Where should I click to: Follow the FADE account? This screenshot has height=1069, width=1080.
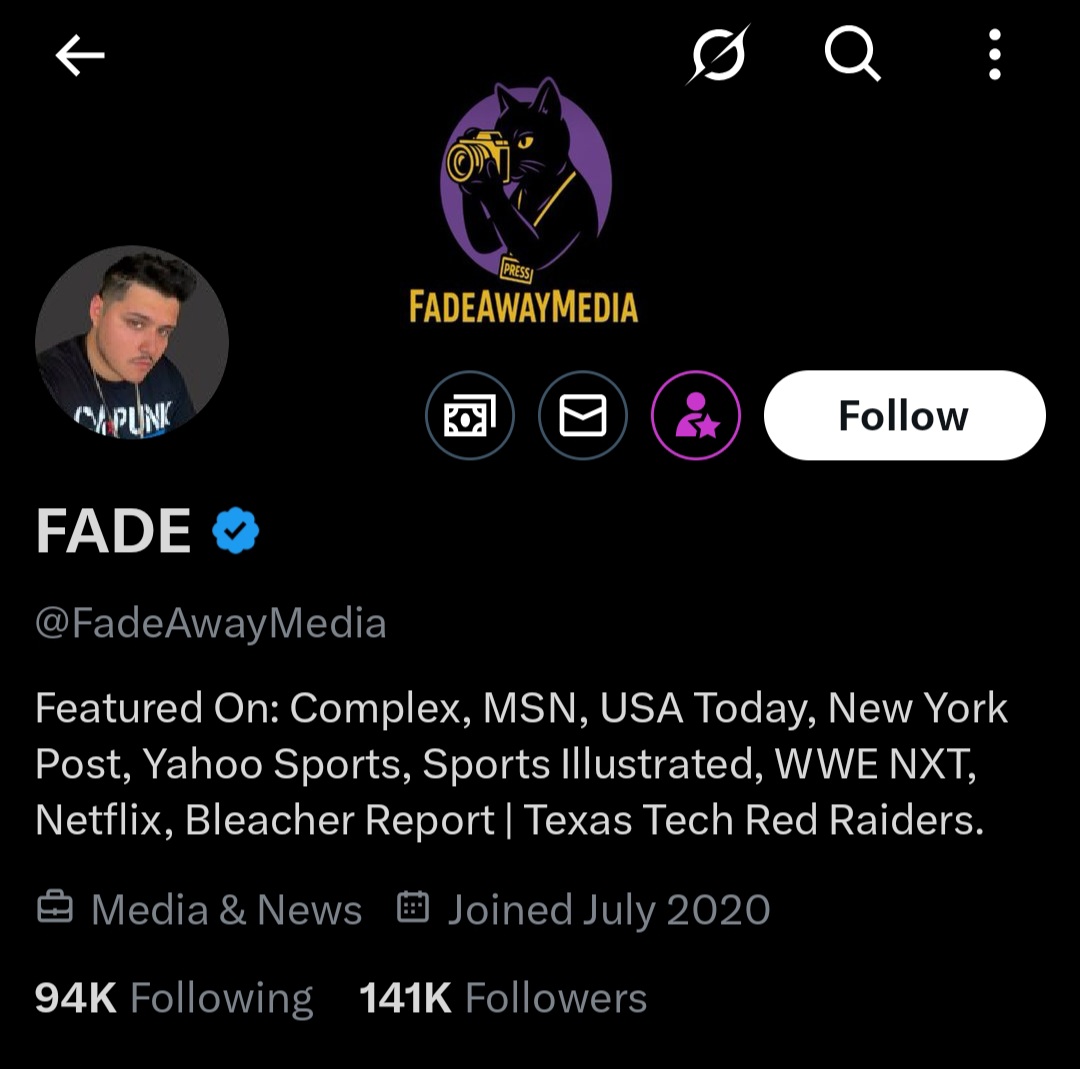click(904, 416)
